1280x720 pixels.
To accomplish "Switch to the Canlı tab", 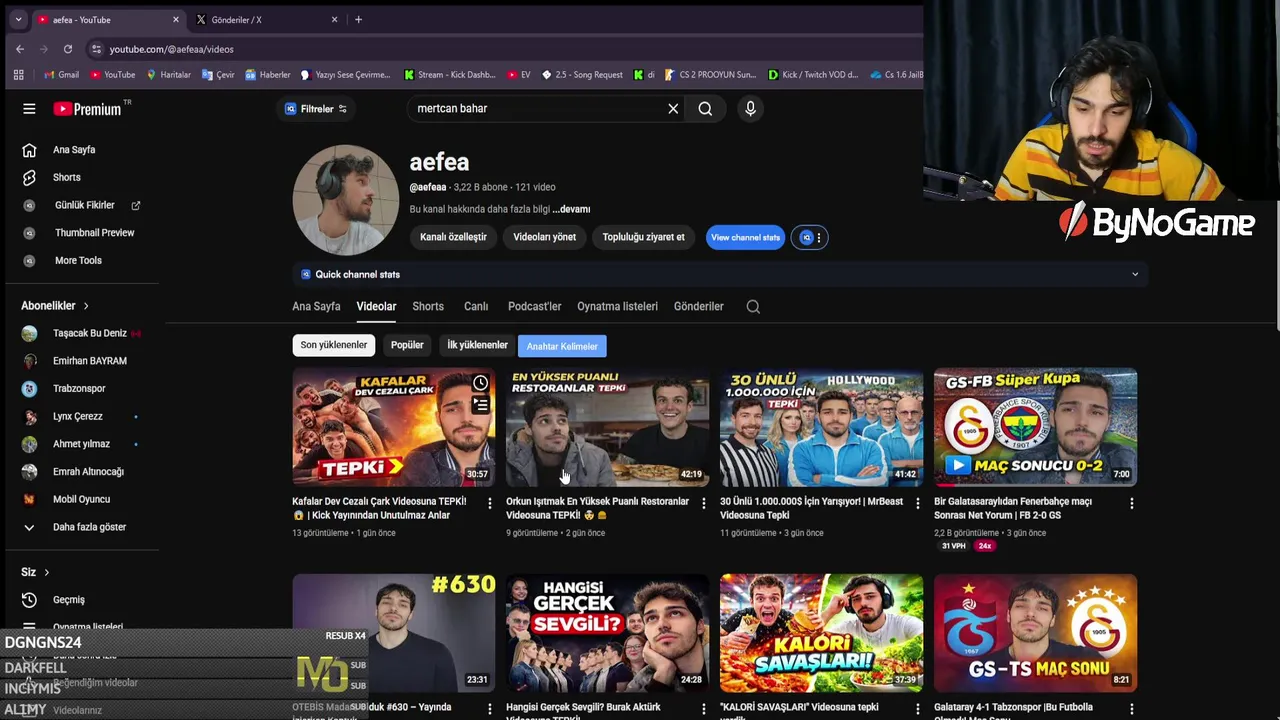I will (476, 306).
